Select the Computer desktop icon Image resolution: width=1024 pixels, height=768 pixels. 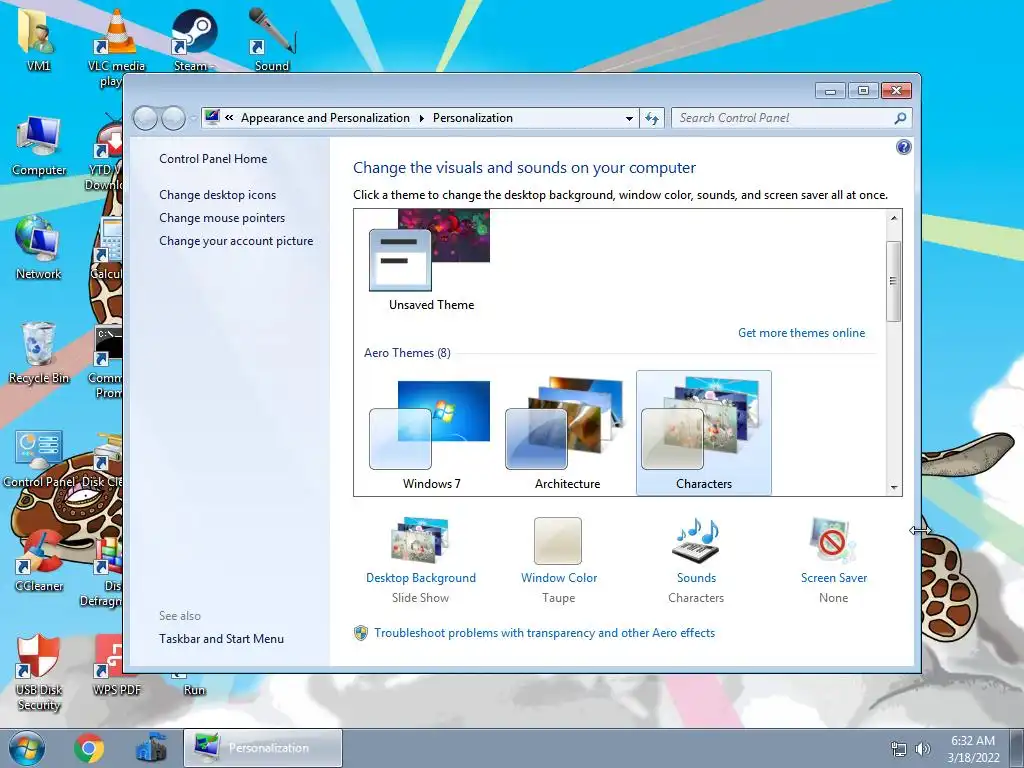(39, 145)
